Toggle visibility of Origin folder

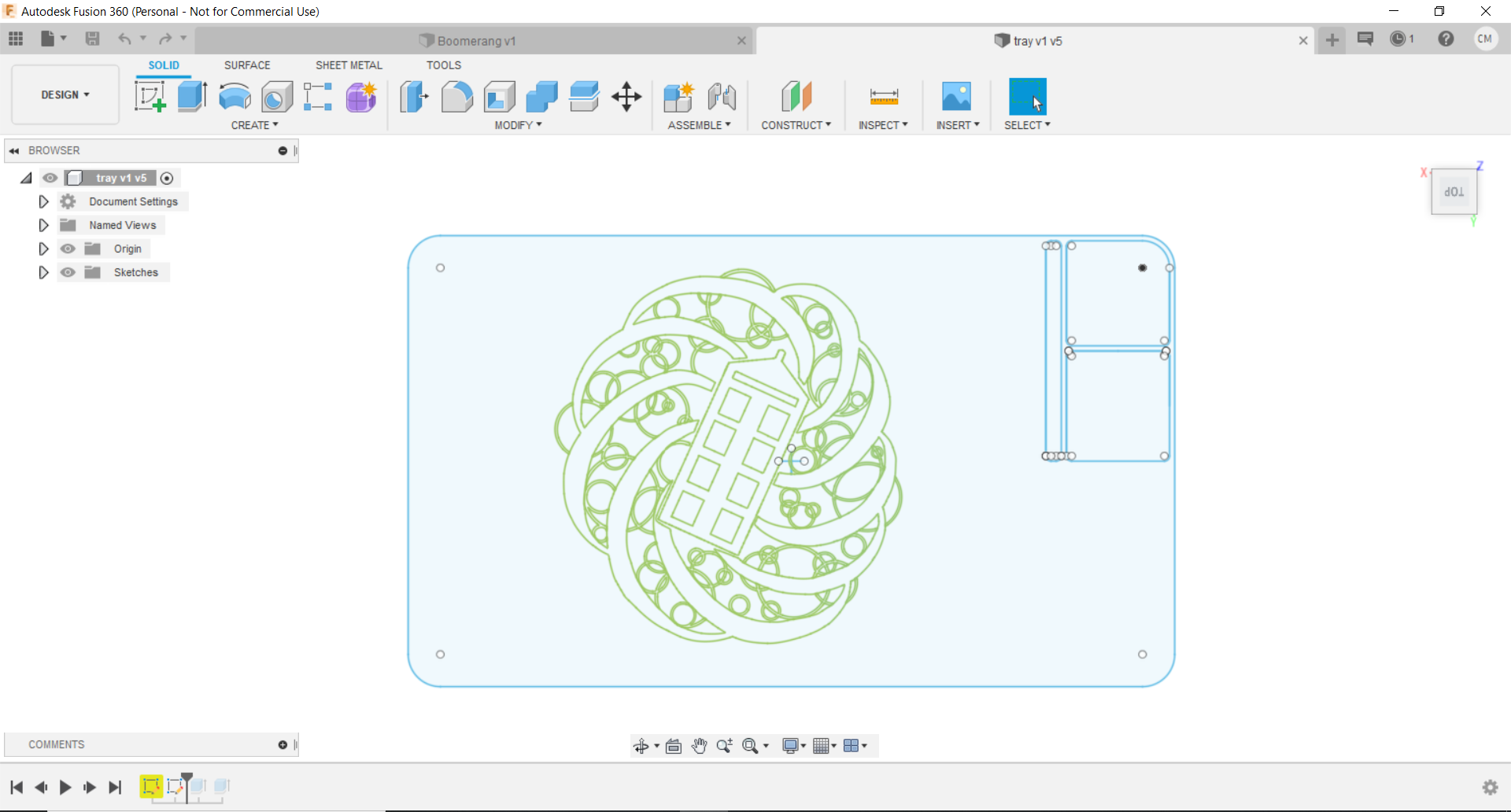[x=68, y=249]
